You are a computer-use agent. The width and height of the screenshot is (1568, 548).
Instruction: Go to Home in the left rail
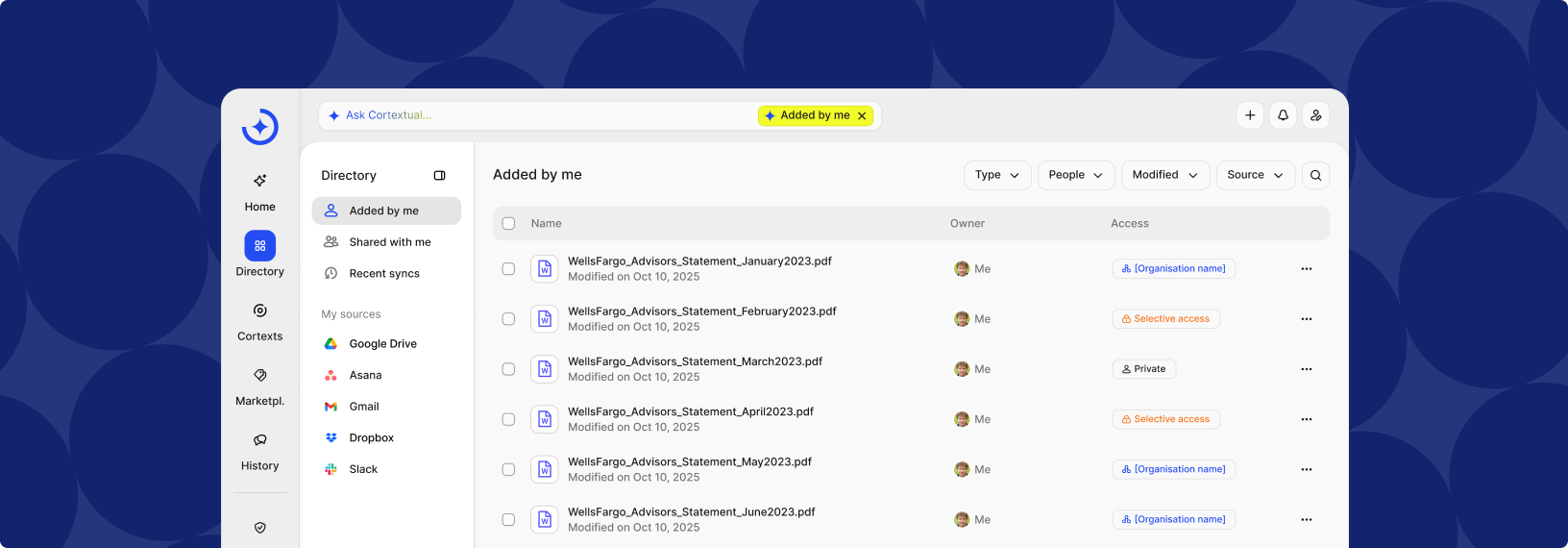coord(259,191)
